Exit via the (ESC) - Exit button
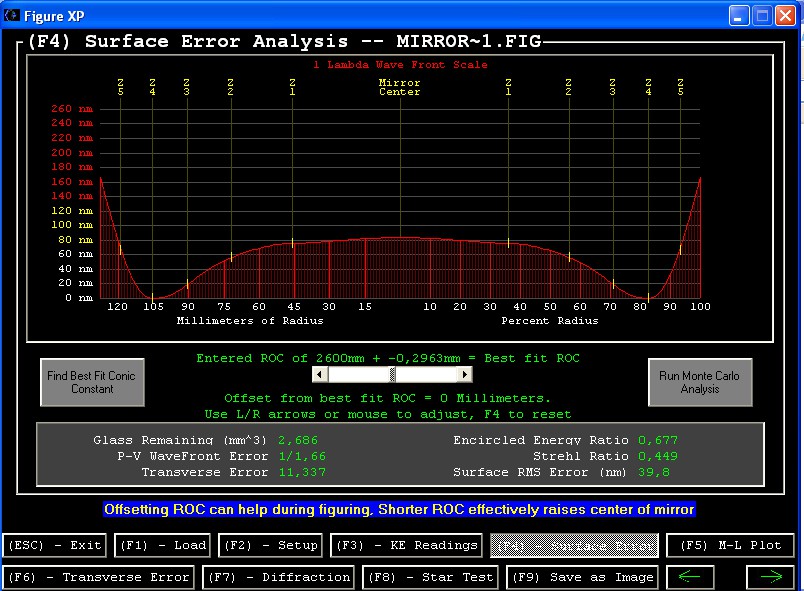This screenshot has height=591, width=804. [54, 545]
